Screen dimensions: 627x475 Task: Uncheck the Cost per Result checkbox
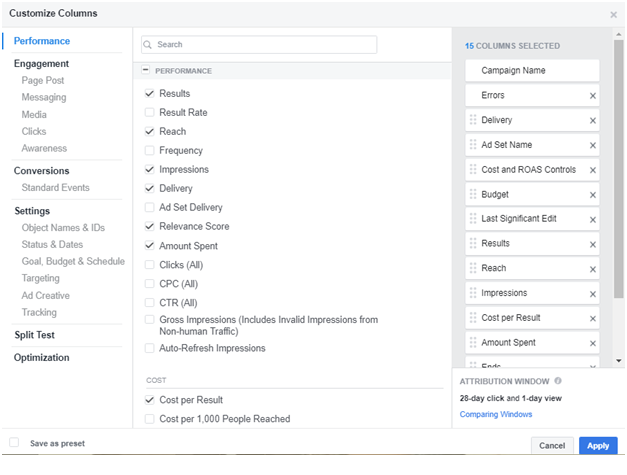click(150, 400)
